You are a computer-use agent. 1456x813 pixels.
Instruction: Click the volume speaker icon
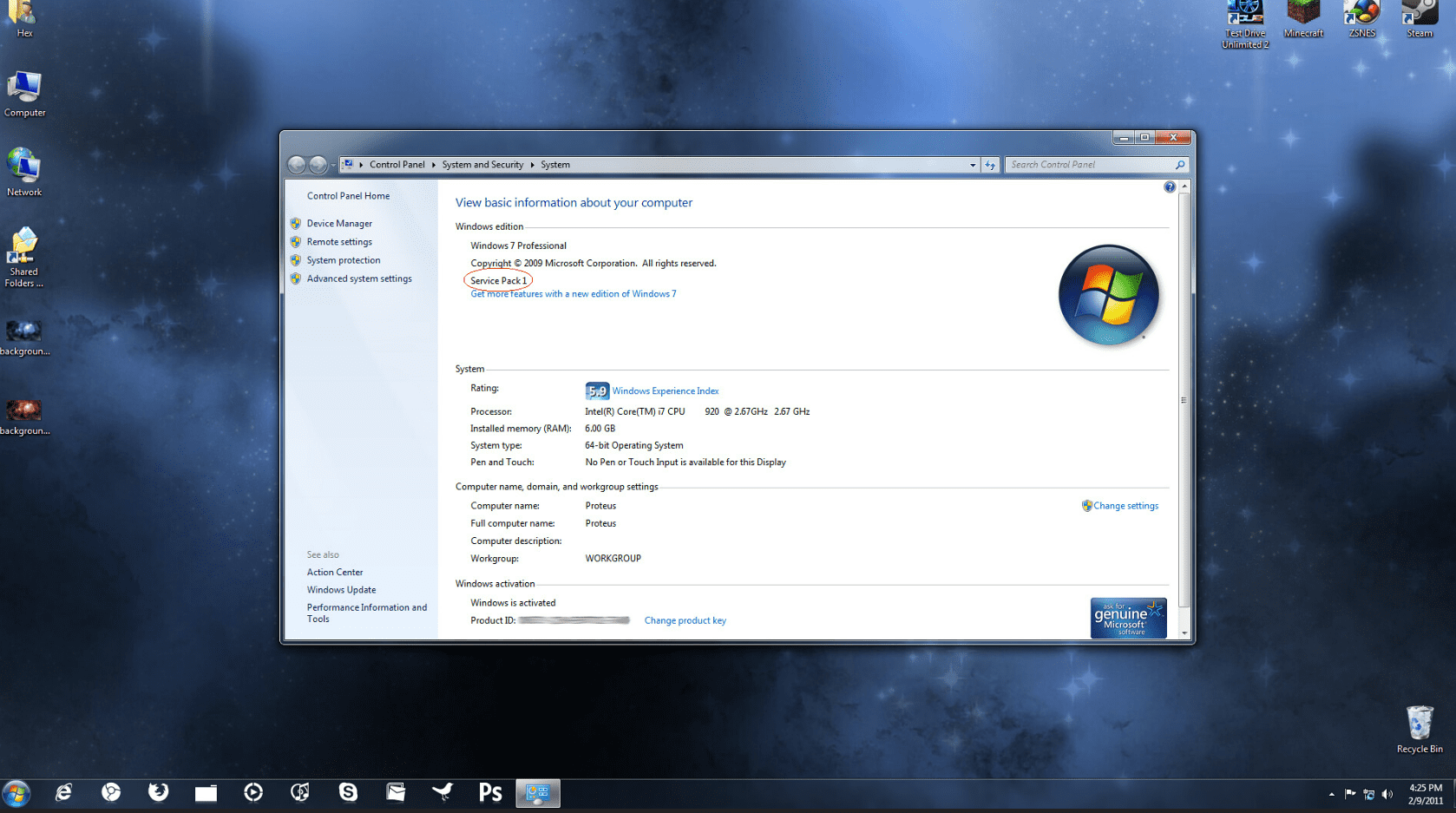(x=1387, y=794)
